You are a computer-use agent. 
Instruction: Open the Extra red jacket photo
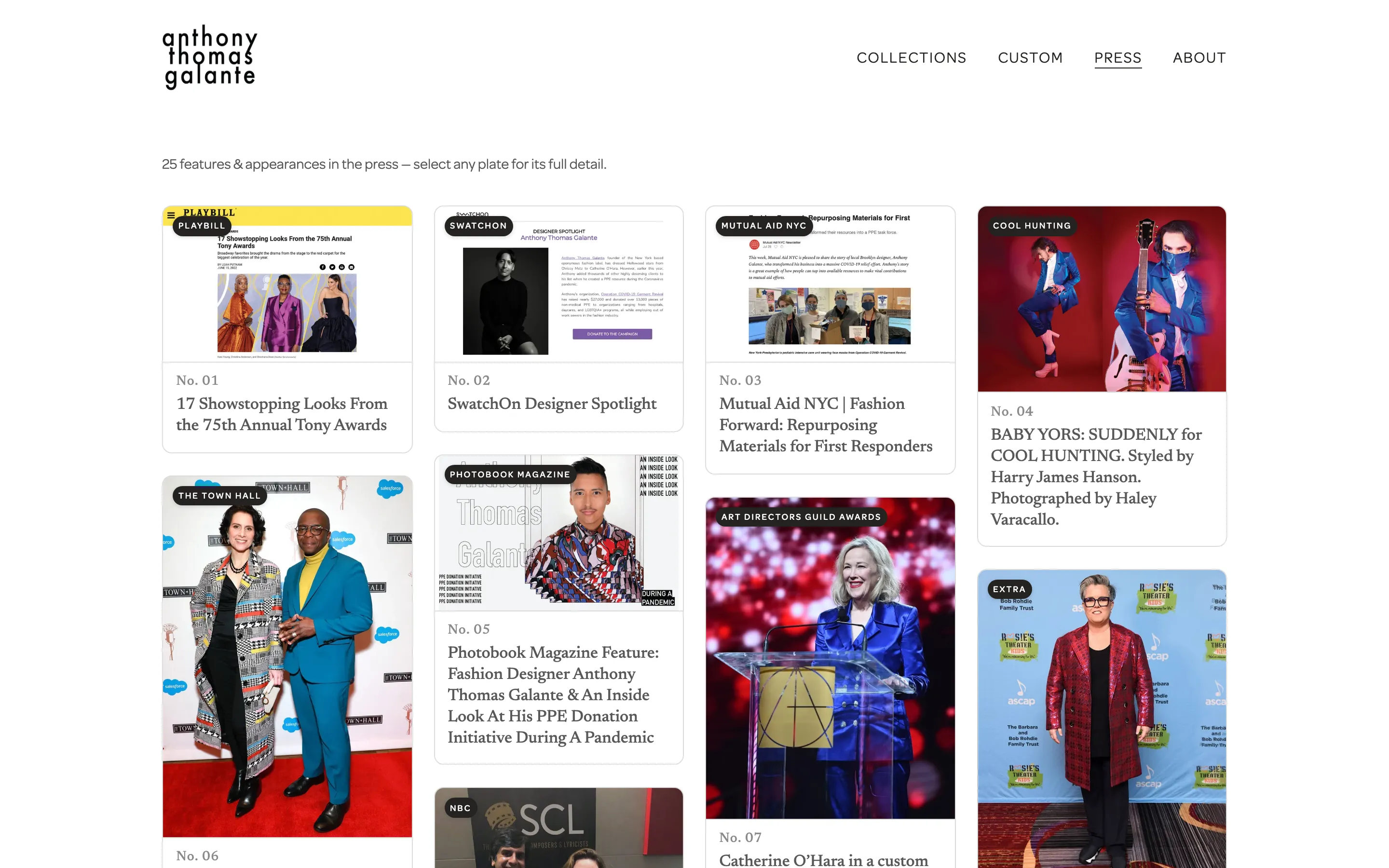click(x=1102, y=719)
